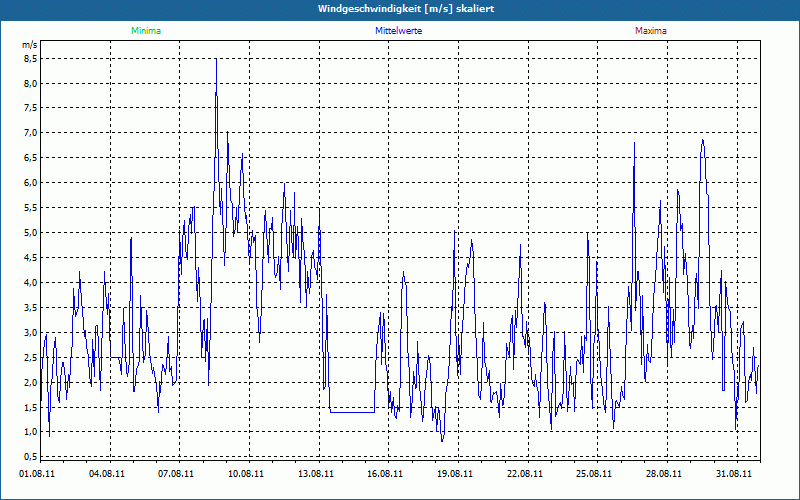800x500 pixels.
Task: Select the 5,0 y-axis value
Action: coord(31,233)
